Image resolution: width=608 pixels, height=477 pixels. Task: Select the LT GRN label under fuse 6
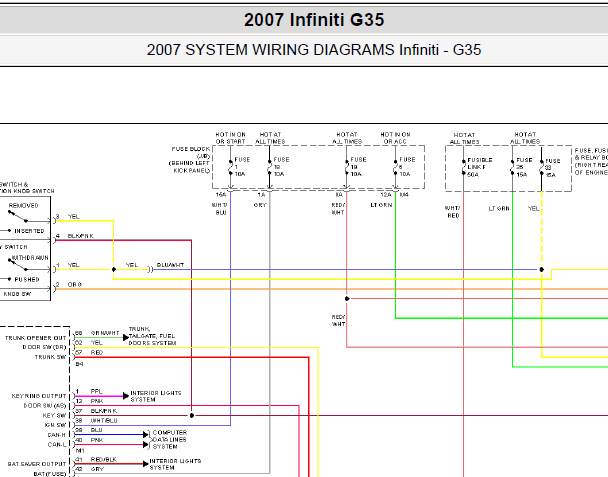(381, 205)
